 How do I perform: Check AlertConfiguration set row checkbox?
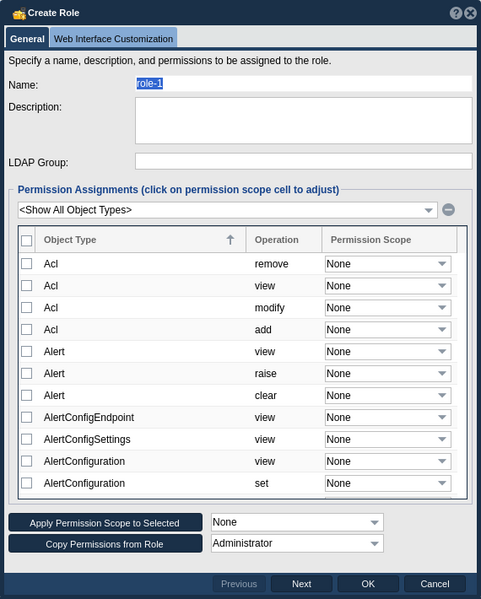point(26,483)
